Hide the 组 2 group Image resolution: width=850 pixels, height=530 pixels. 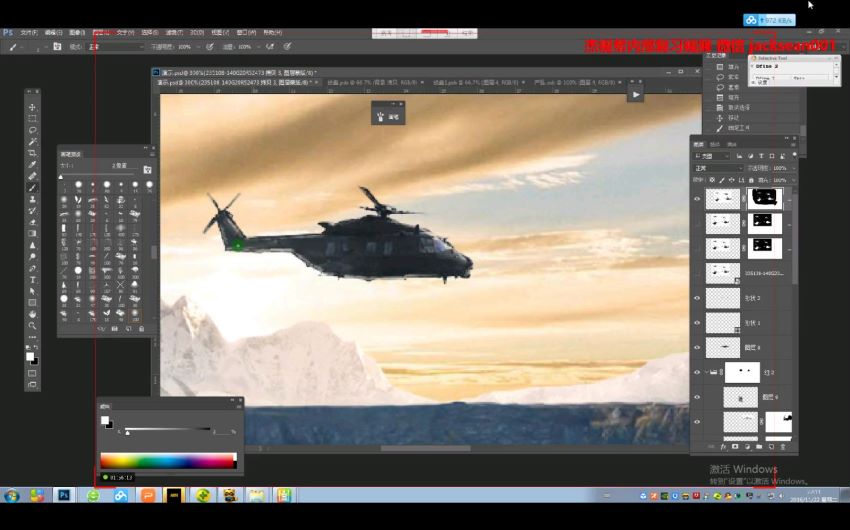tap(697, 372)
